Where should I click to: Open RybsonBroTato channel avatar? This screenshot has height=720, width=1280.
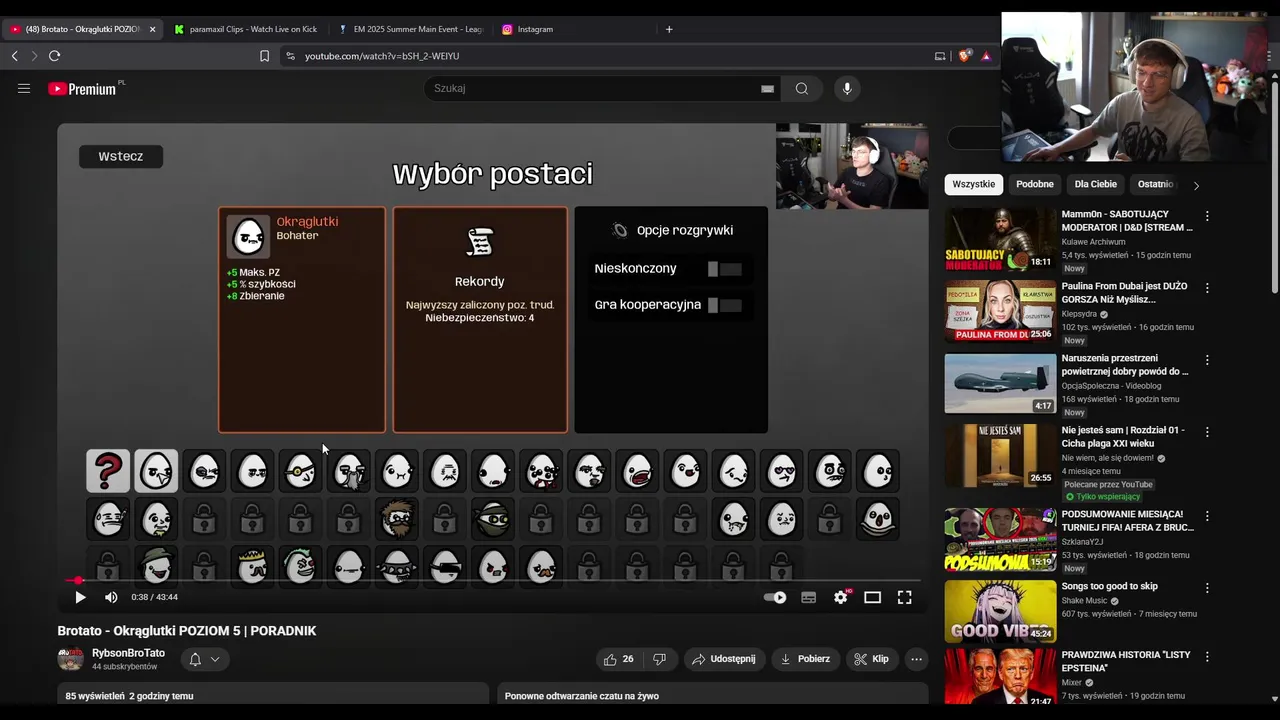click(70, 659)
